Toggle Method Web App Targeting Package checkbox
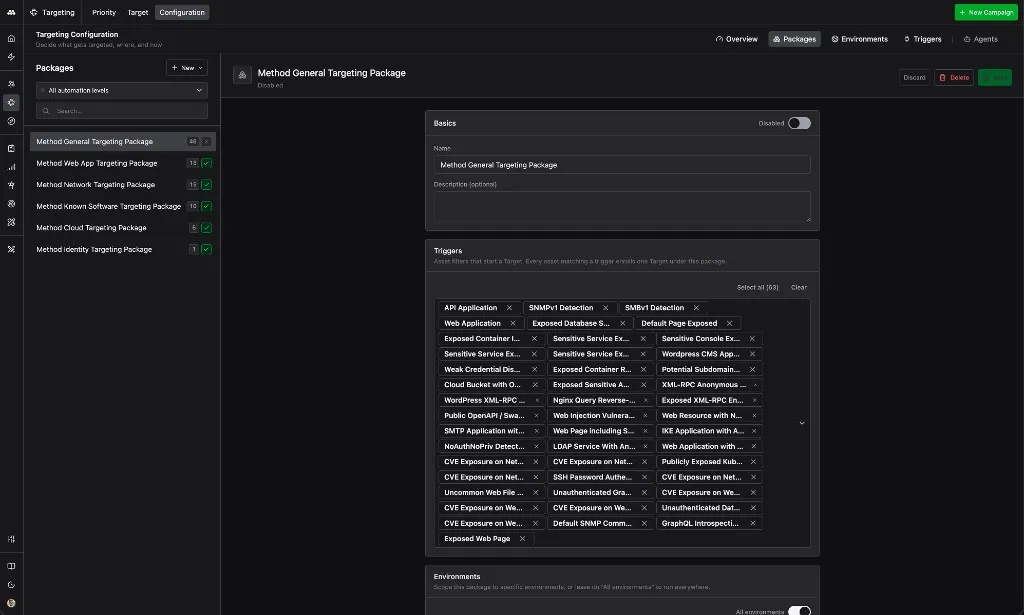The width and height of the screenshot is (1024, 615). [206, 163]
